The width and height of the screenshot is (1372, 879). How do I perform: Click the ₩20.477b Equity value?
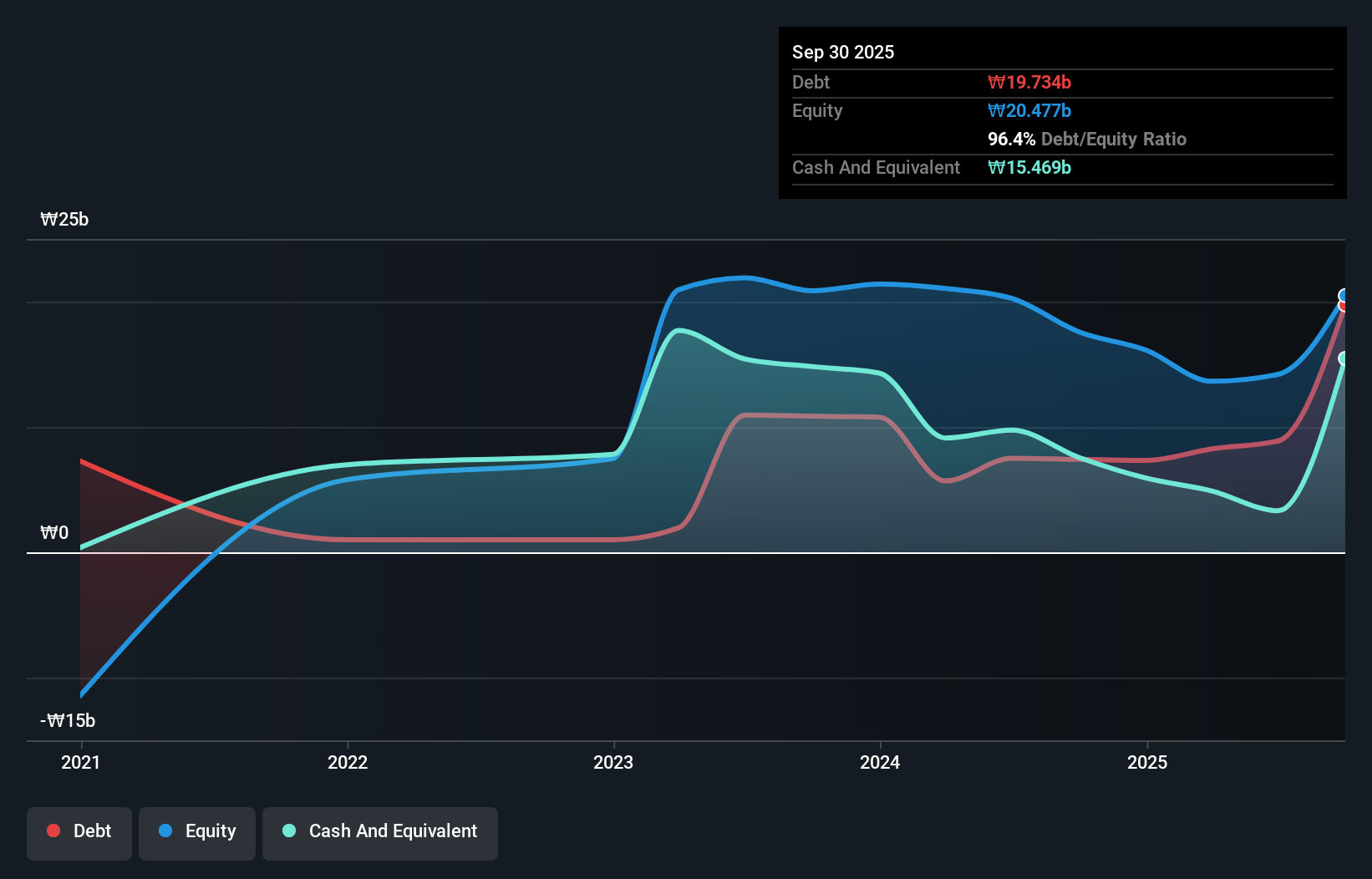coord(1029,110)
